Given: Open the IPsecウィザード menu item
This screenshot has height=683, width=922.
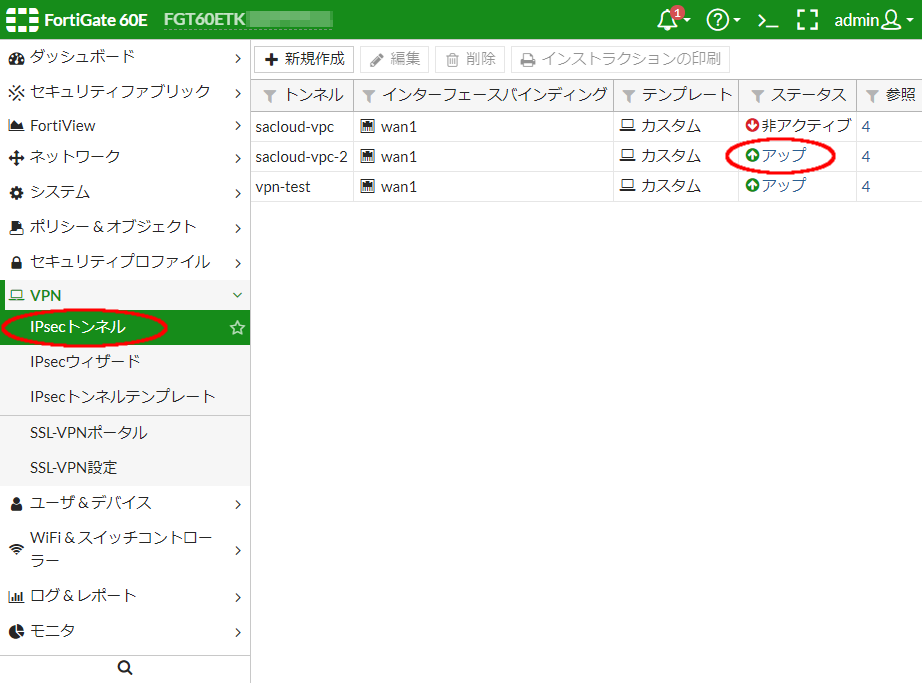Looking at the screenshot, I should tap(85, 361).
